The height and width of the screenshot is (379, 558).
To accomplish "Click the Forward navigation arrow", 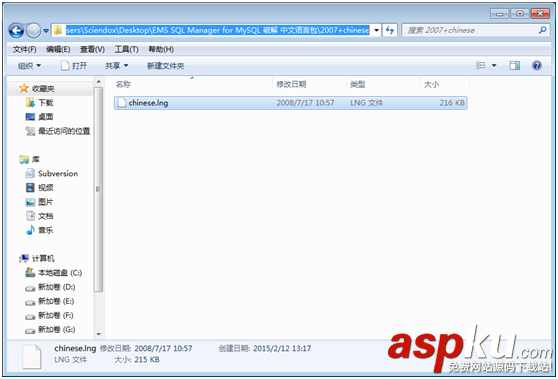I will (34, 31).
